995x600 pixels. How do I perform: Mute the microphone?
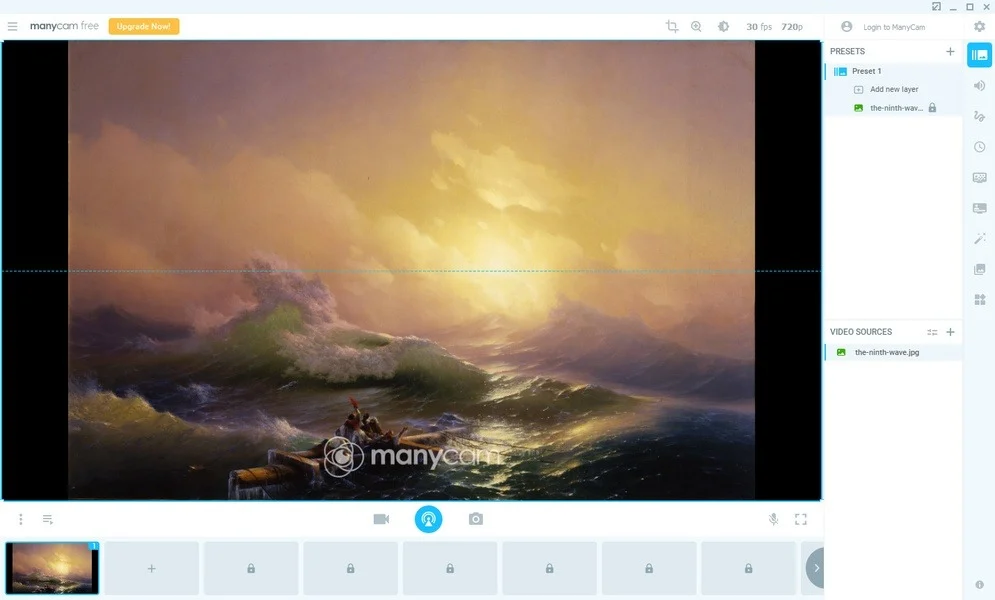coord(773,519)
